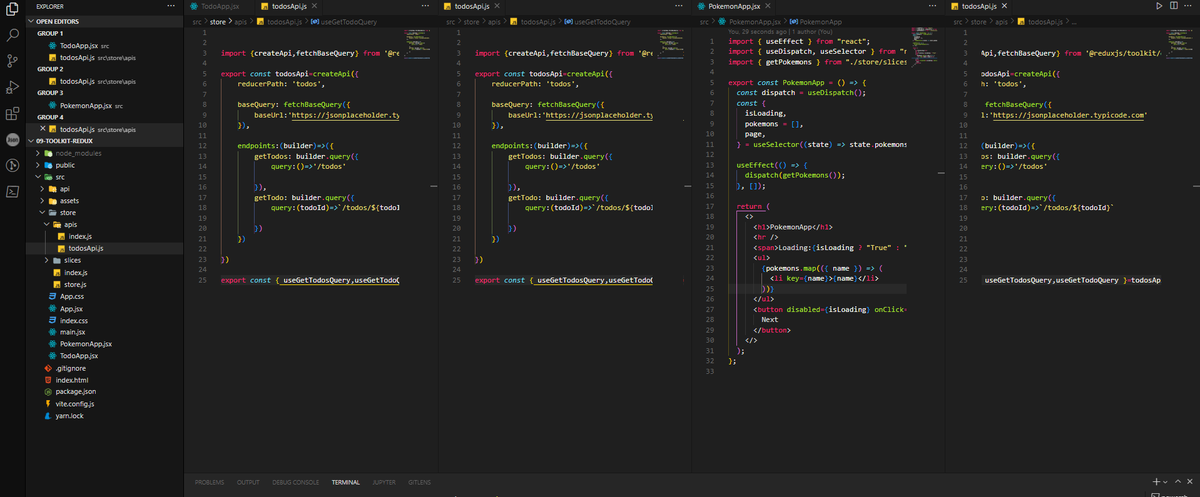Open main.jsx in the file tree
The image size is (1200, 497).
pos(106,332)
